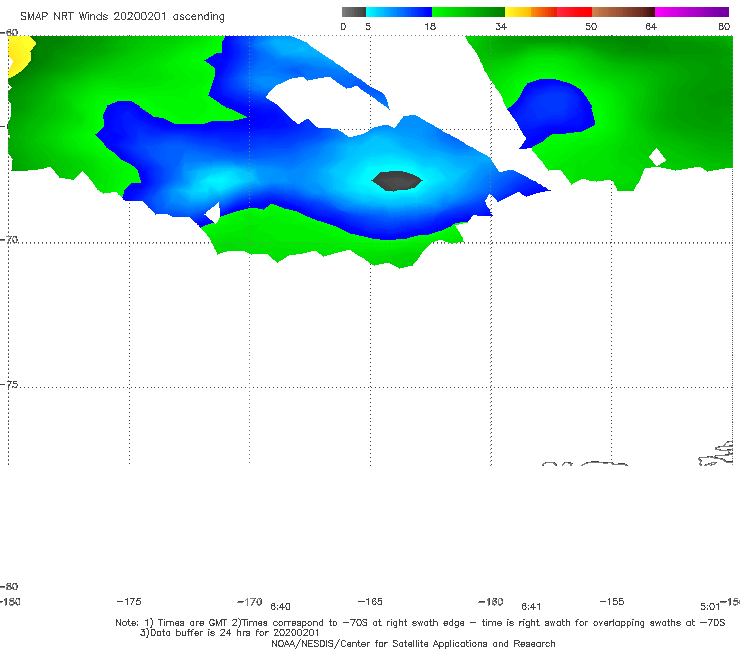Click the latitude label '-70'
Screen dimensions: 740x650
pos(9,240)
